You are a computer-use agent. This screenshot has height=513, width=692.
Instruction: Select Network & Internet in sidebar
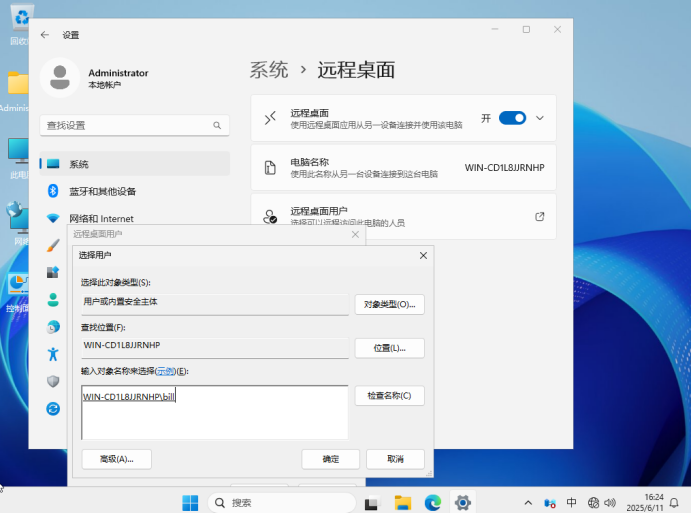click(x=100, y=218)
